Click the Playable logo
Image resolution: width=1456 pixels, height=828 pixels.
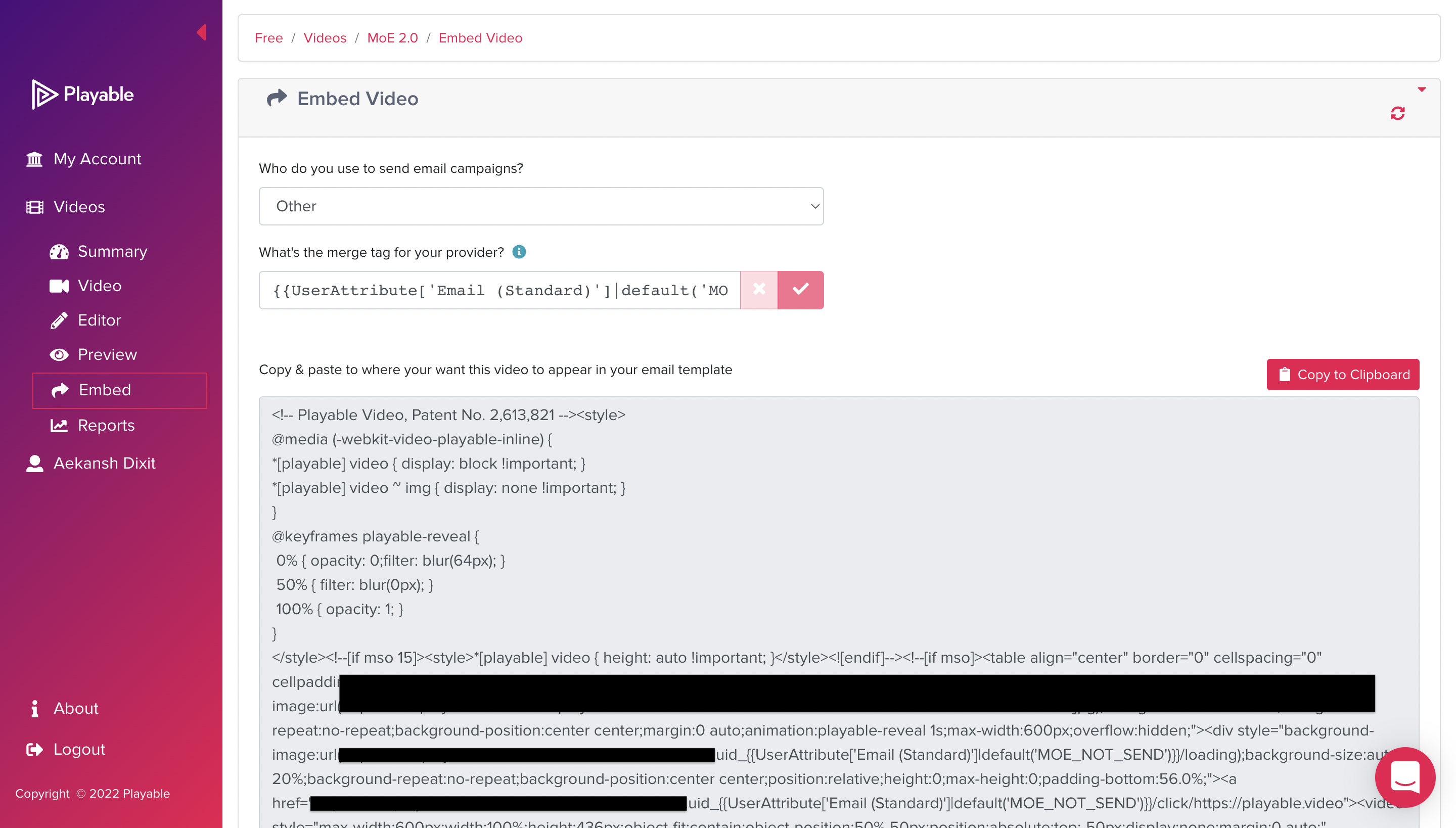[x=82, y=95]
